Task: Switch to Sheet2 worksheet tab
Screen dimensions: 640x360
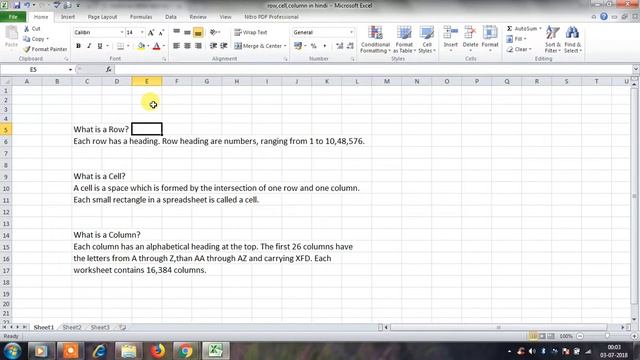Action: click(x=72, y=327)
